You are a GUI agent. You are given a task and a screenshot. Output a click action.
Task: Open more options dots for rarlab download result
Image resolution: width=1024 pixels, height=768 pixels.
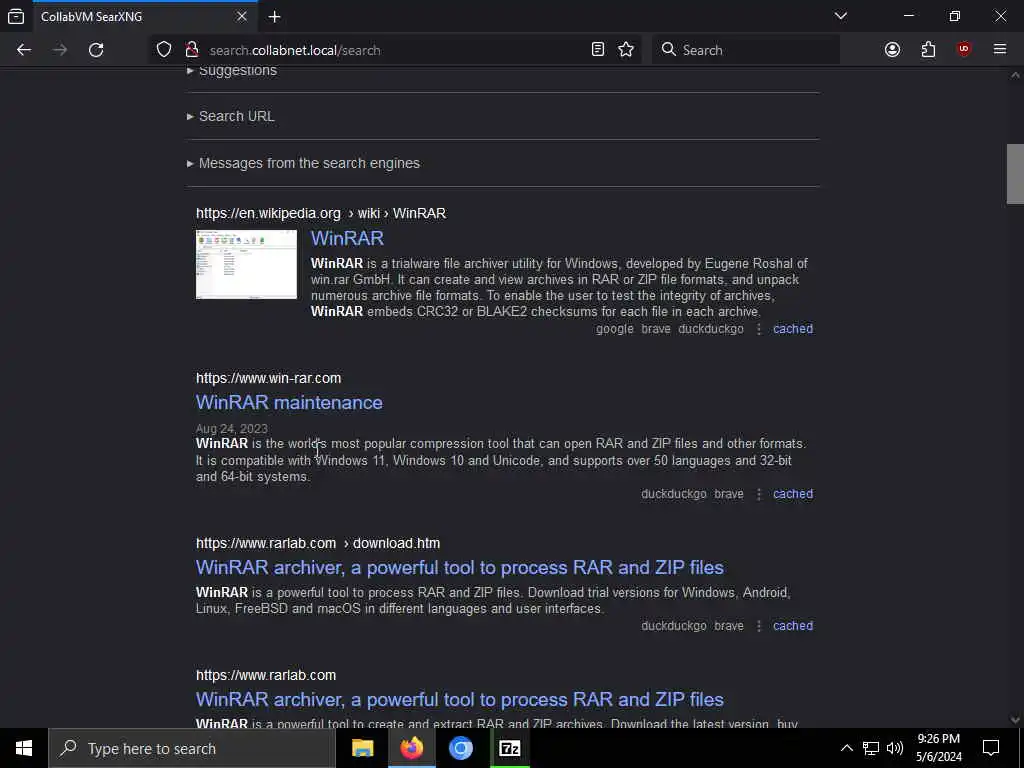[x=758, y=626]
